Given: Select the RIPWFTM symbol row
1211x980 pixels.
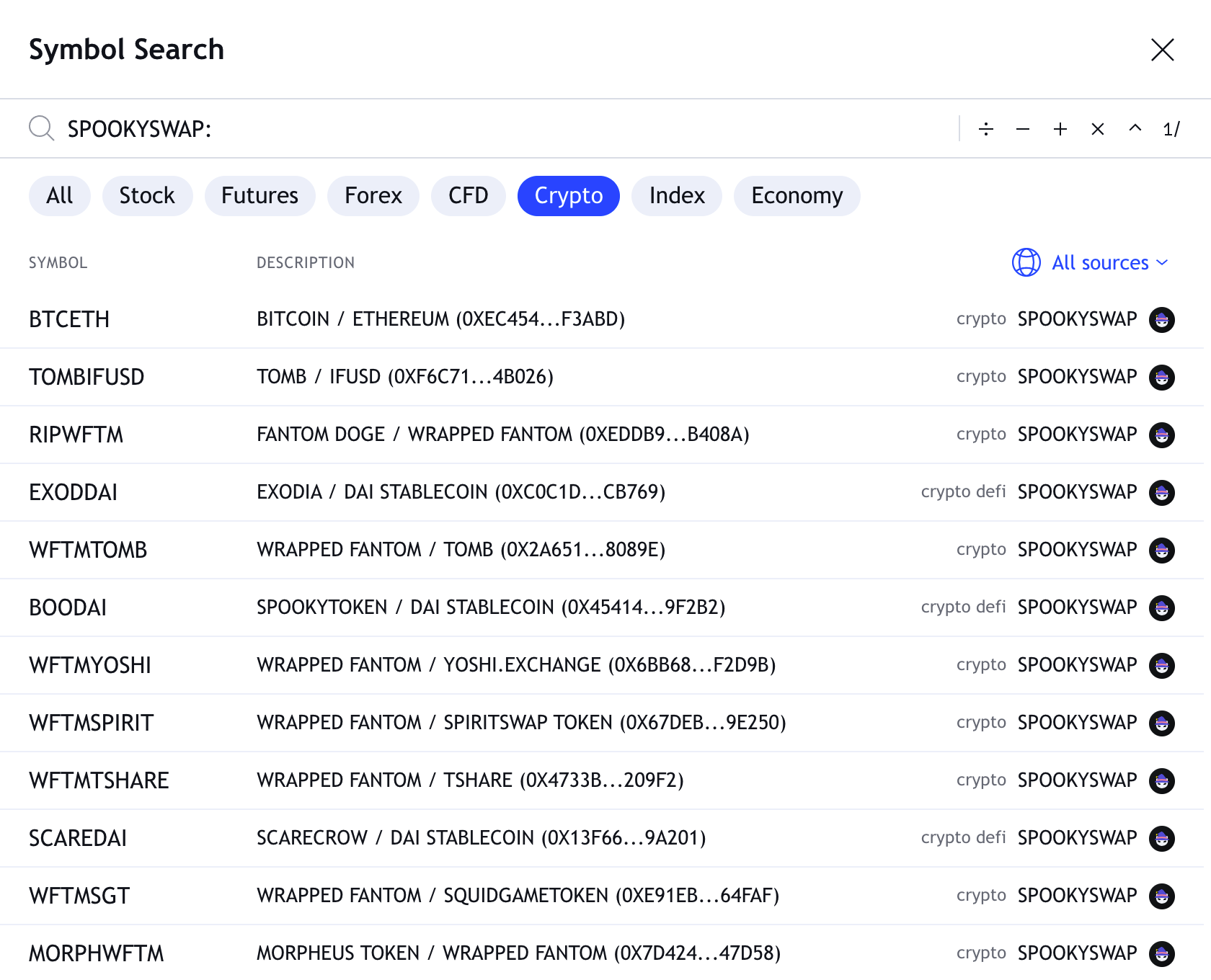Looking at the screenshot, I should (602, 435).
